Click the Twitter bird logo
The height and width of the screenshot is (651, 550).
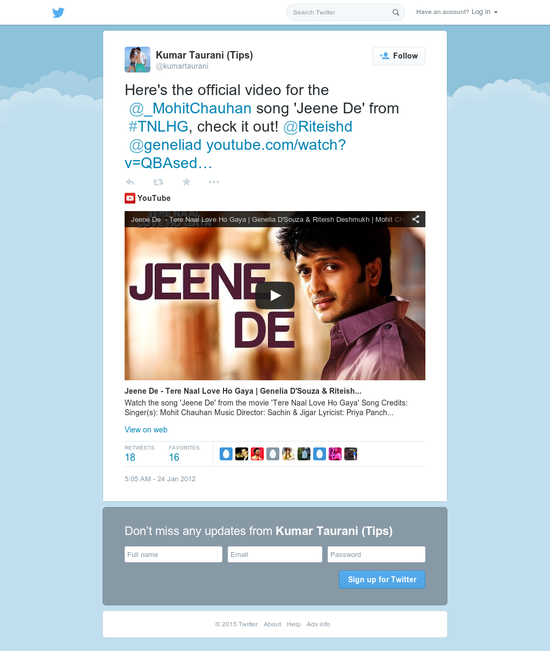[58, 12]
